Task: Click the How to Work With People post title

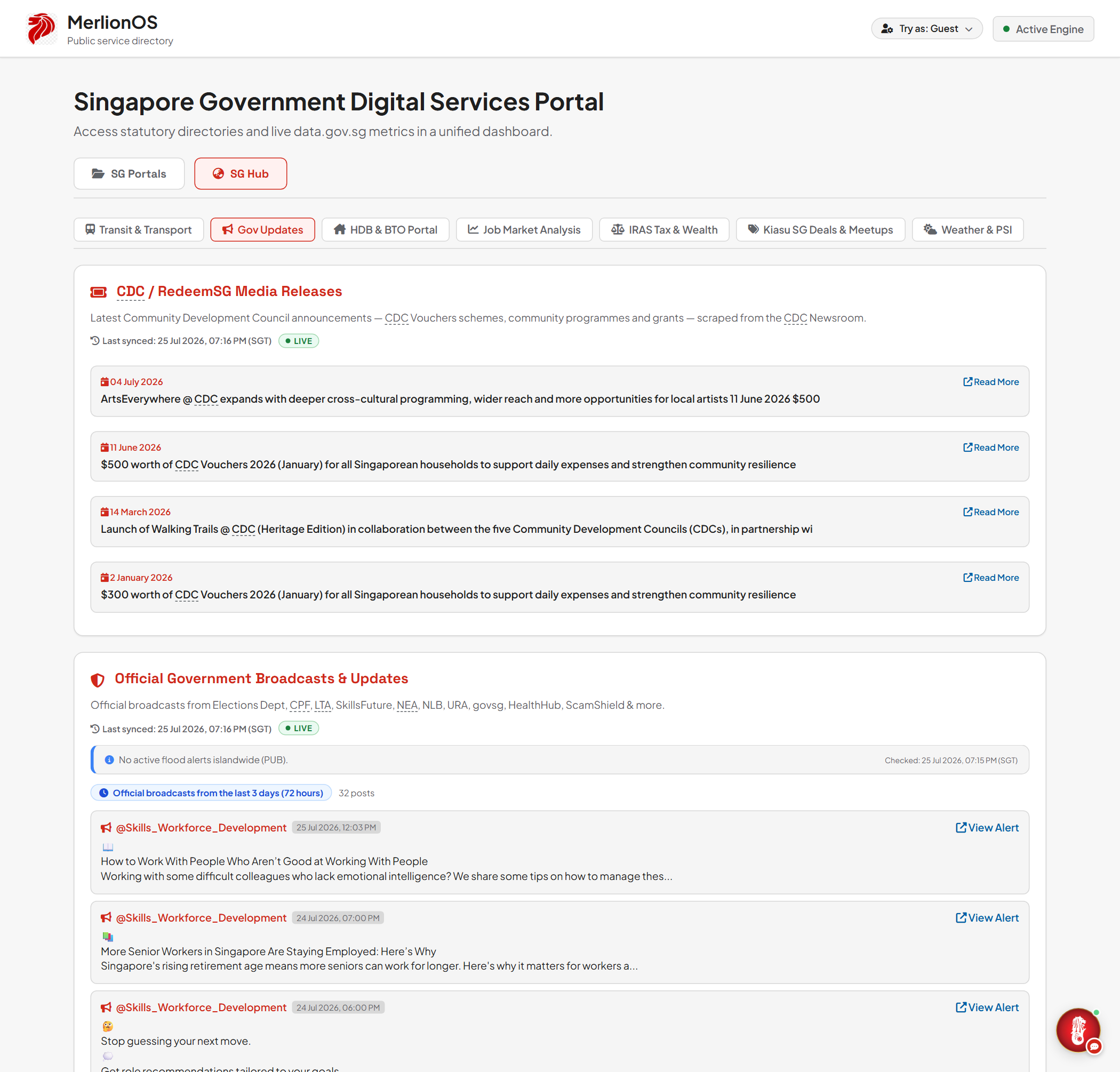Action: point(264,862)
